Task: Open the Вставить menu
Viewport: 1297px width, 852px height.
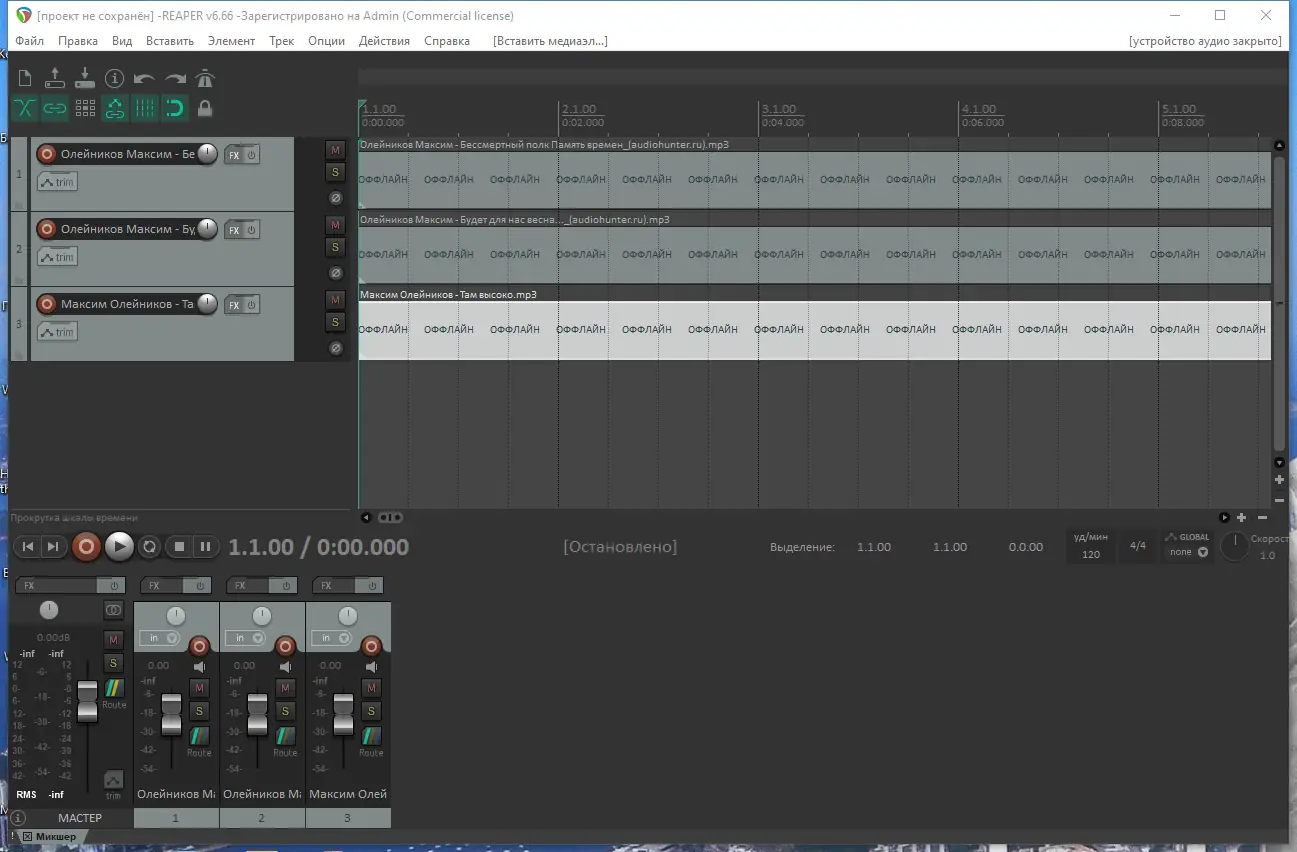Action: [170, 41]
